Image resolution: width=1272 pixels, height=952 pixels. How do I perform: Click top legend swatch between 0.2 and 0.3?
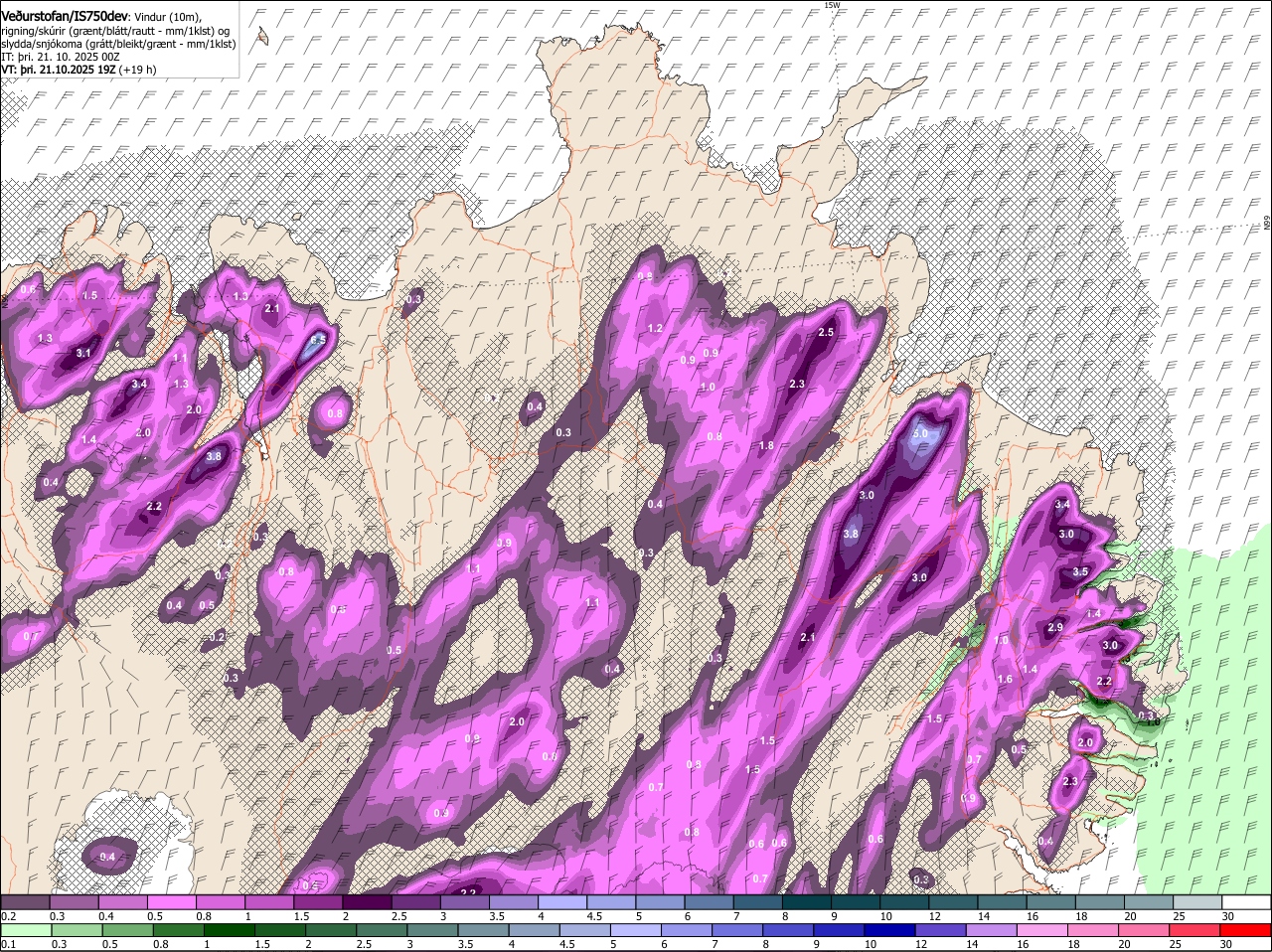(25, 902)
